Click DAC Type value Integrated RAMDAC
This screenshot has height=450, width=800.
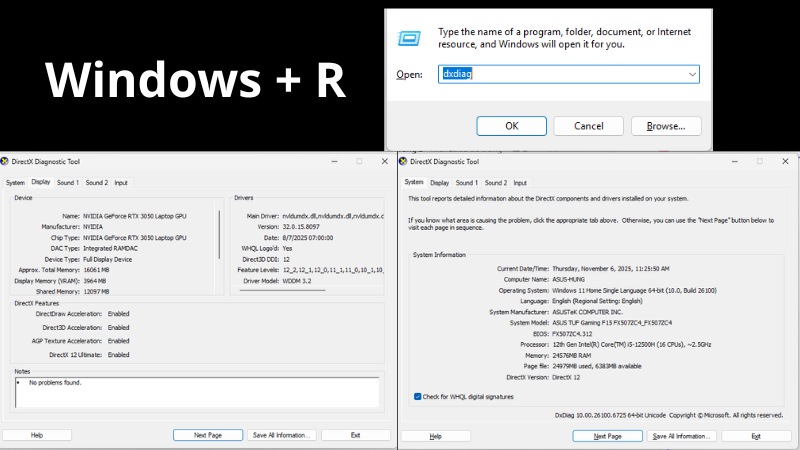(110, 248)
